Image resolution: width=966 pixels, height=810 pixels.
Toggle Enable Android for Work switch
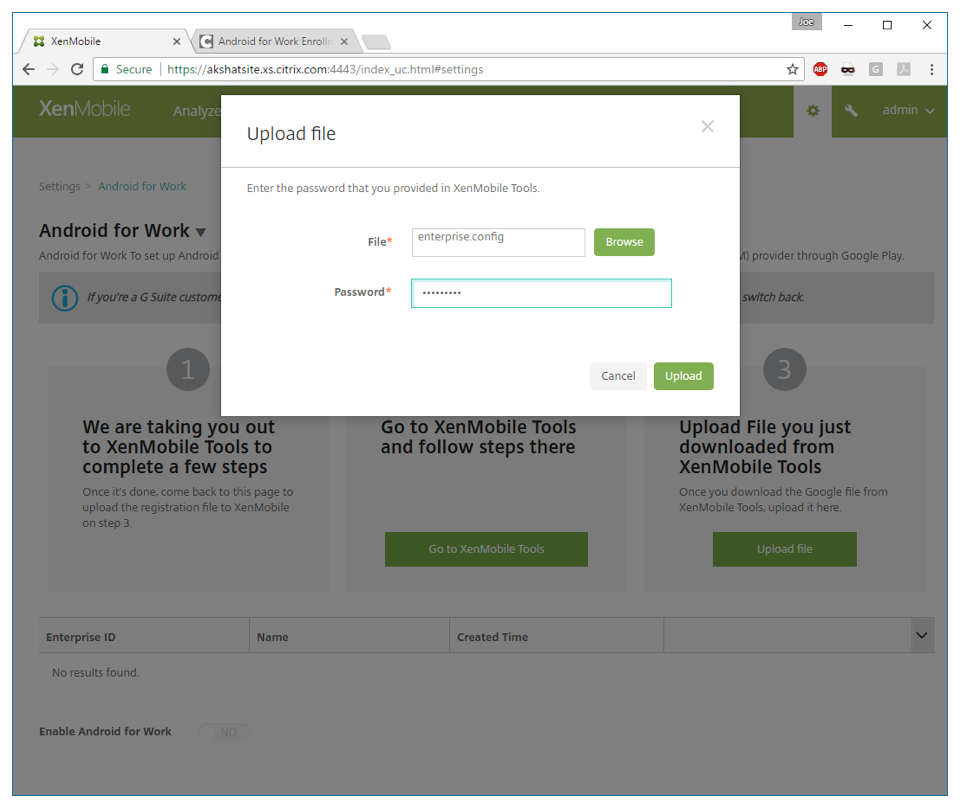tap(225, 732)
